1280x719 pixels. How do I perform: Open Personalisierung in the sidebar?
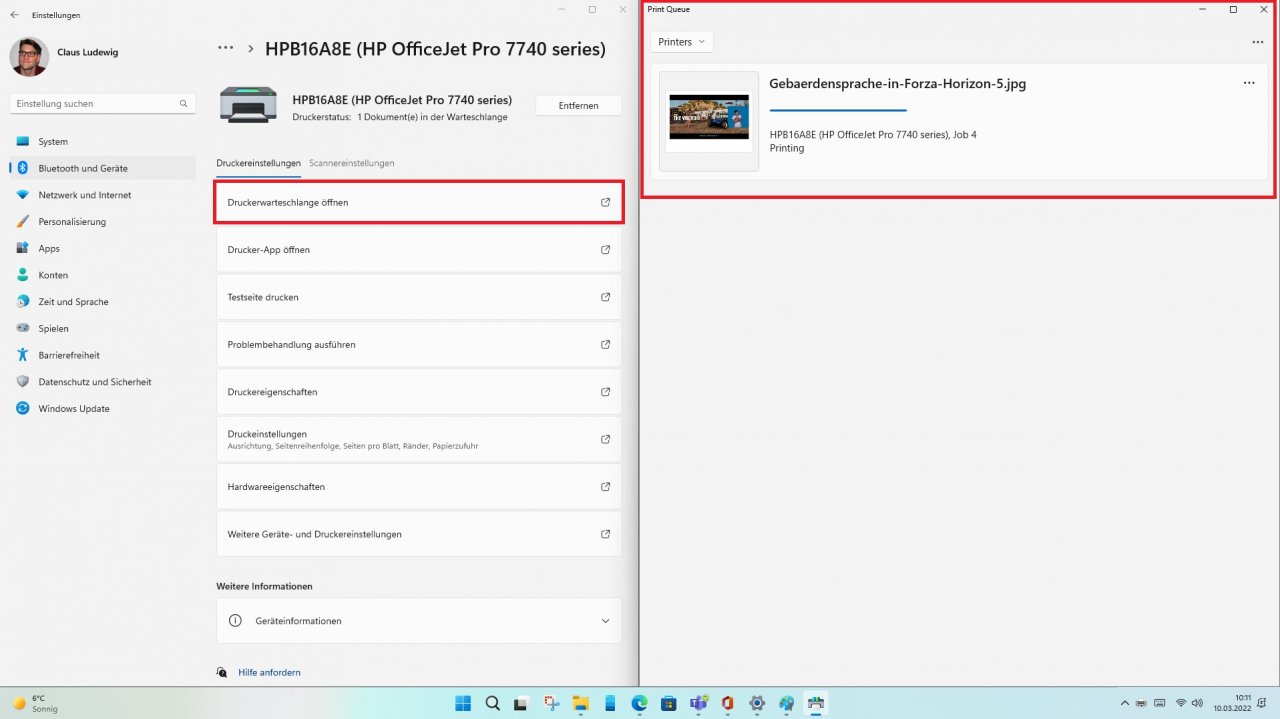coord(103,222)
